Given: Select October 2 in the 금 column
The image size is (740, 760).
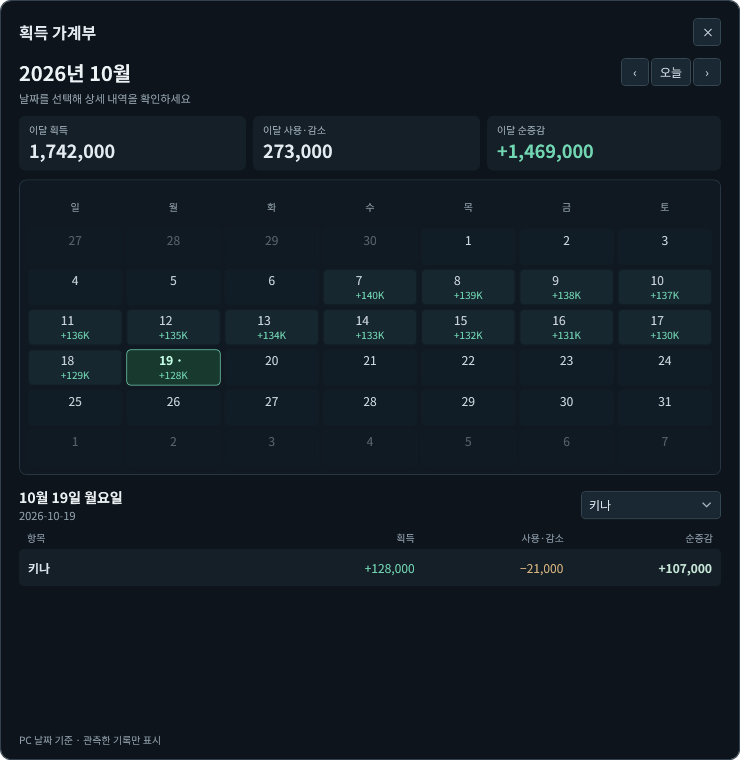Looking at the screenshot, I should (x=567, y=247).
